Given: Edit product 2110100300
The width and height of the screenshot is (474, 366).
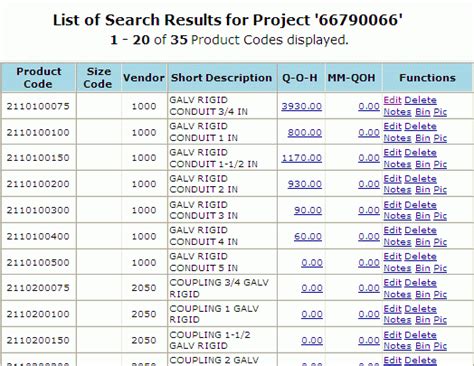Looking at the screenshot, I should 392,205.
